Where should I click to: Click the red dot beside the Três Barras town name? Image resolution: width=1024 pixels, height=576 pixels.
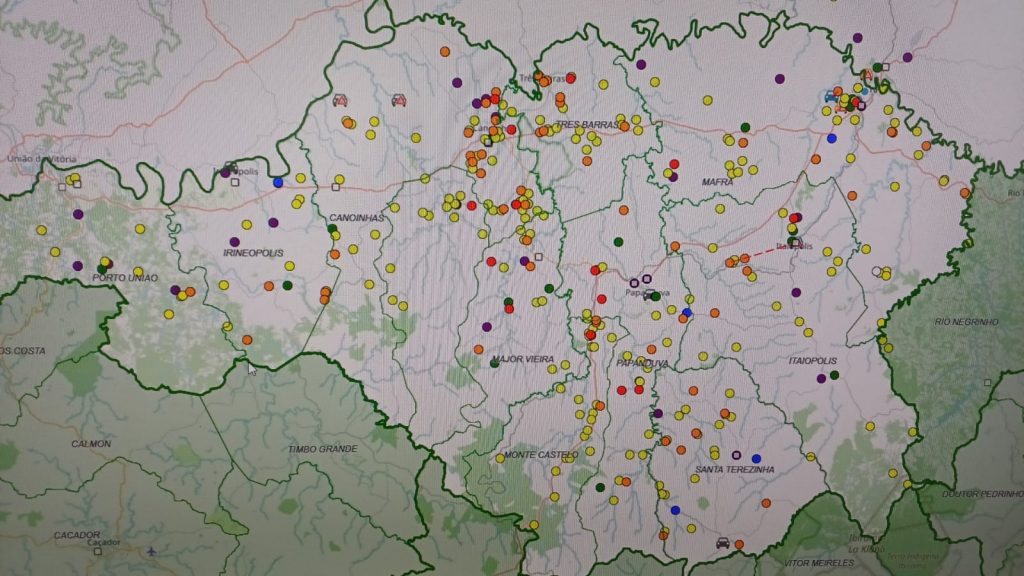[571, 78]
